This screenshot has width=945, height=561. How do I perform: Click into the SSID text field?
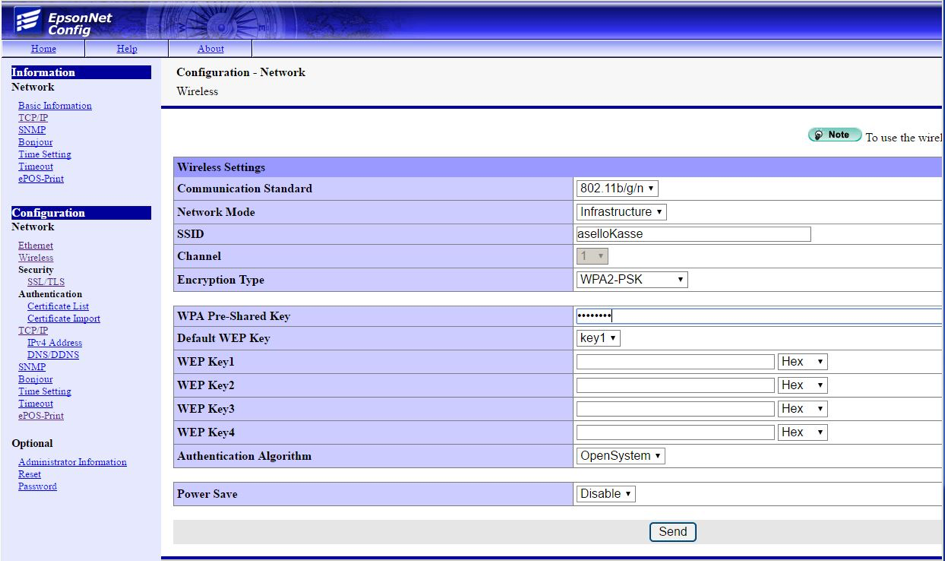click(x=693, y=234)
